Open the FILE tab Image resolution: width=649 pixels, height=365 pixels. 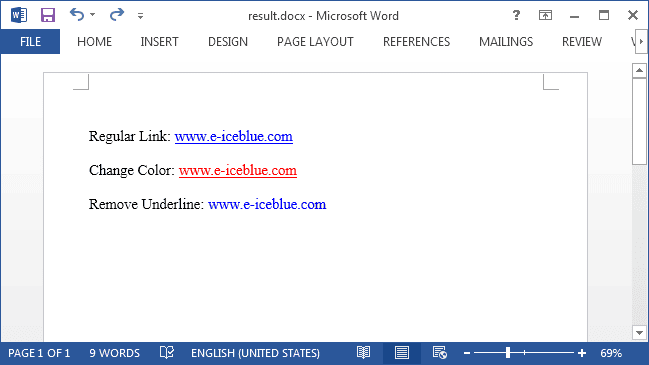click(30, 41)
